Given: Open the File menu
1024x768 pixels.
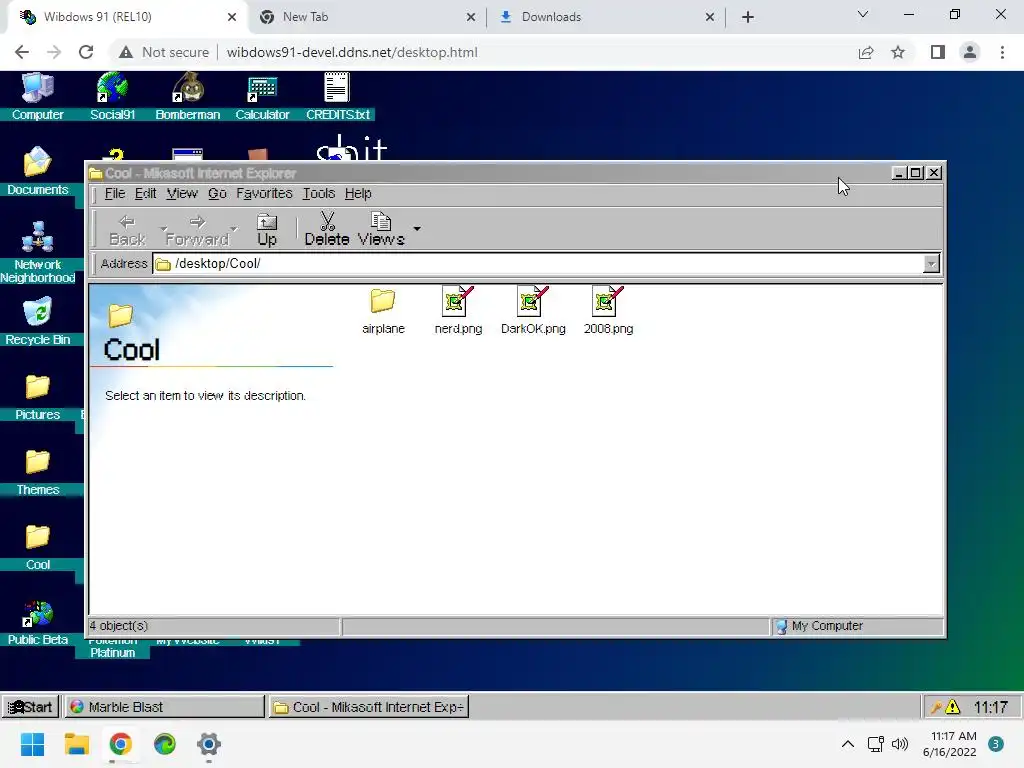Looking at the screenshot, I should tap(114, 193).
